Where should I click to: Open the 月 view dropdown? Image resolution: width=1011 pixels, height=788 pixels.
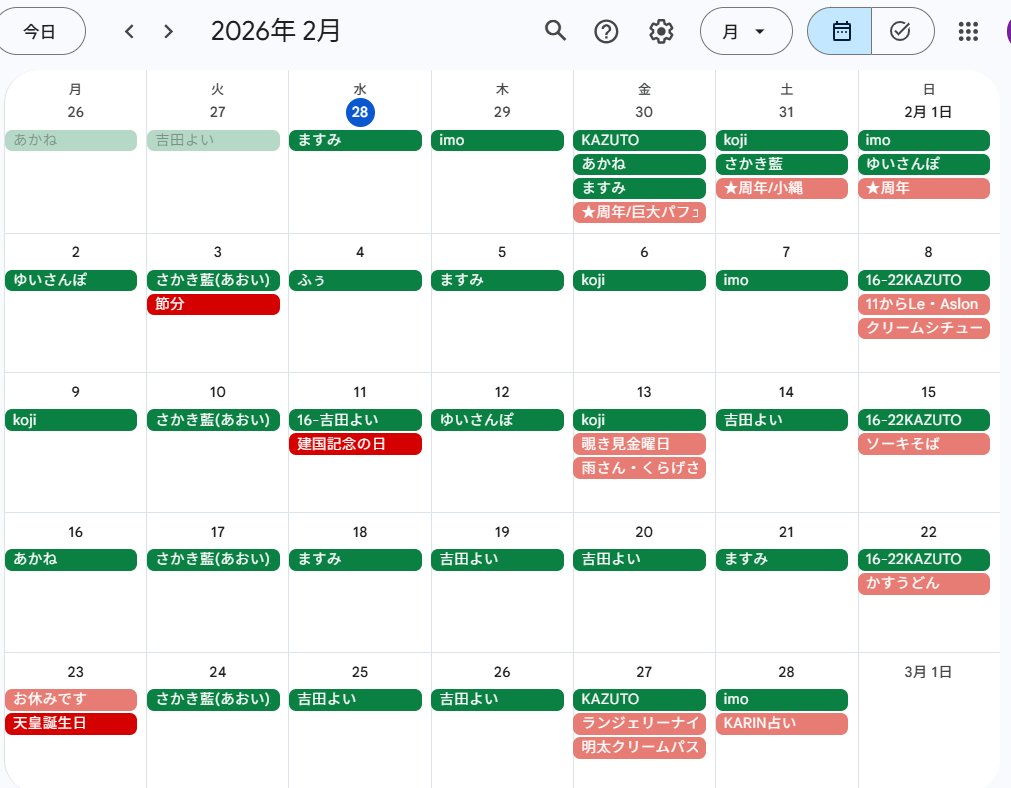(x=746, y=31)
